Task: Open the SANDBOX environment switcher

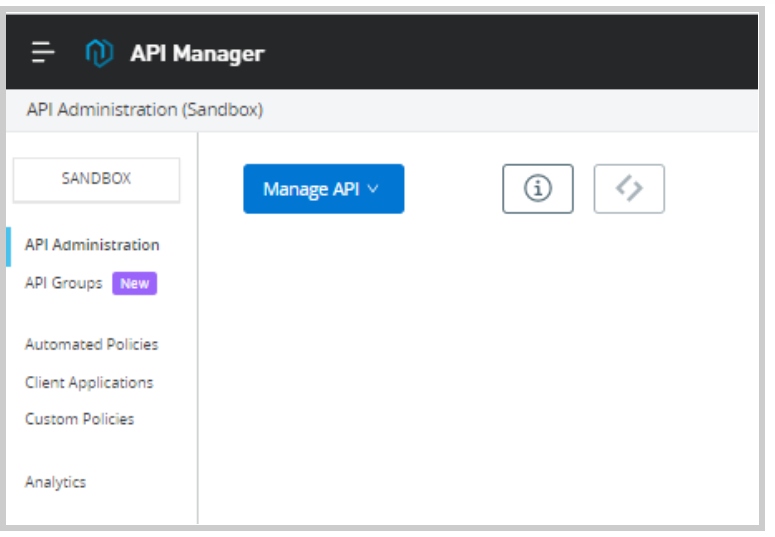Action: (x=96, y=180)
